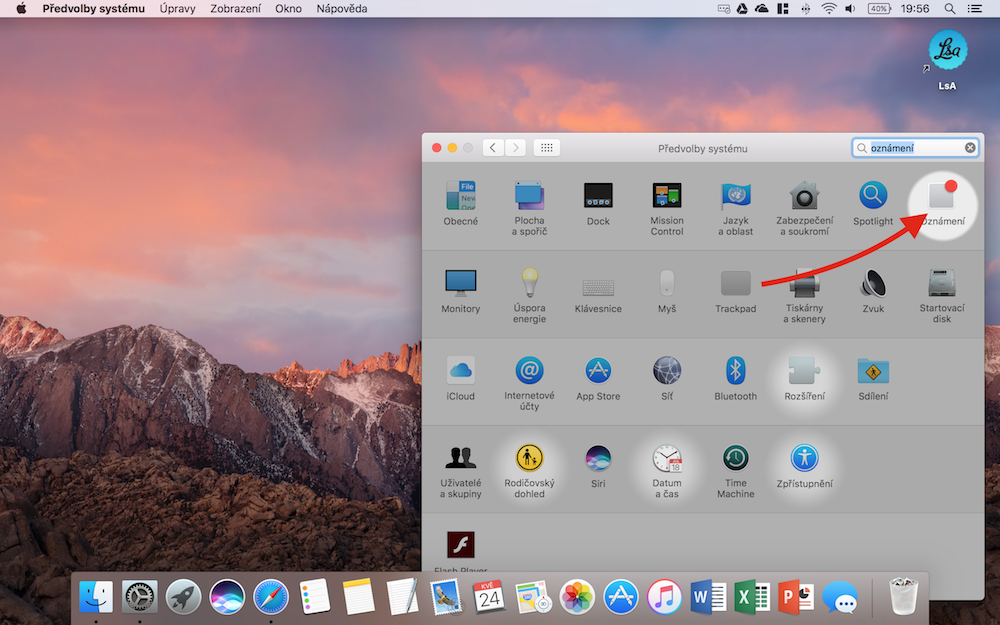The image size is (1000, 625).
Task: Open the Nápověda menu
Action: pos(341,9)
